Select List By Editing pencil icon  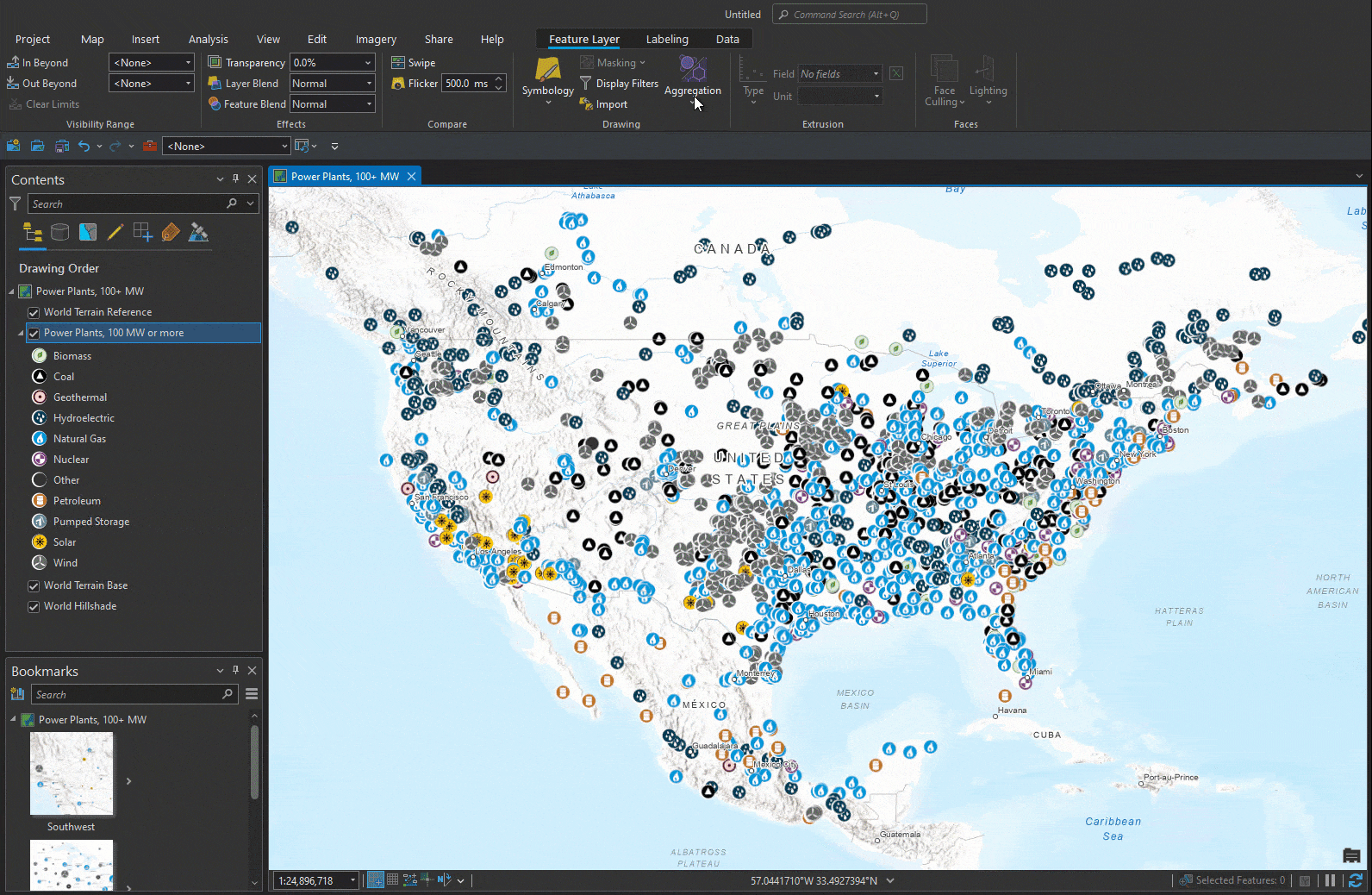click(x=115, y=232)
